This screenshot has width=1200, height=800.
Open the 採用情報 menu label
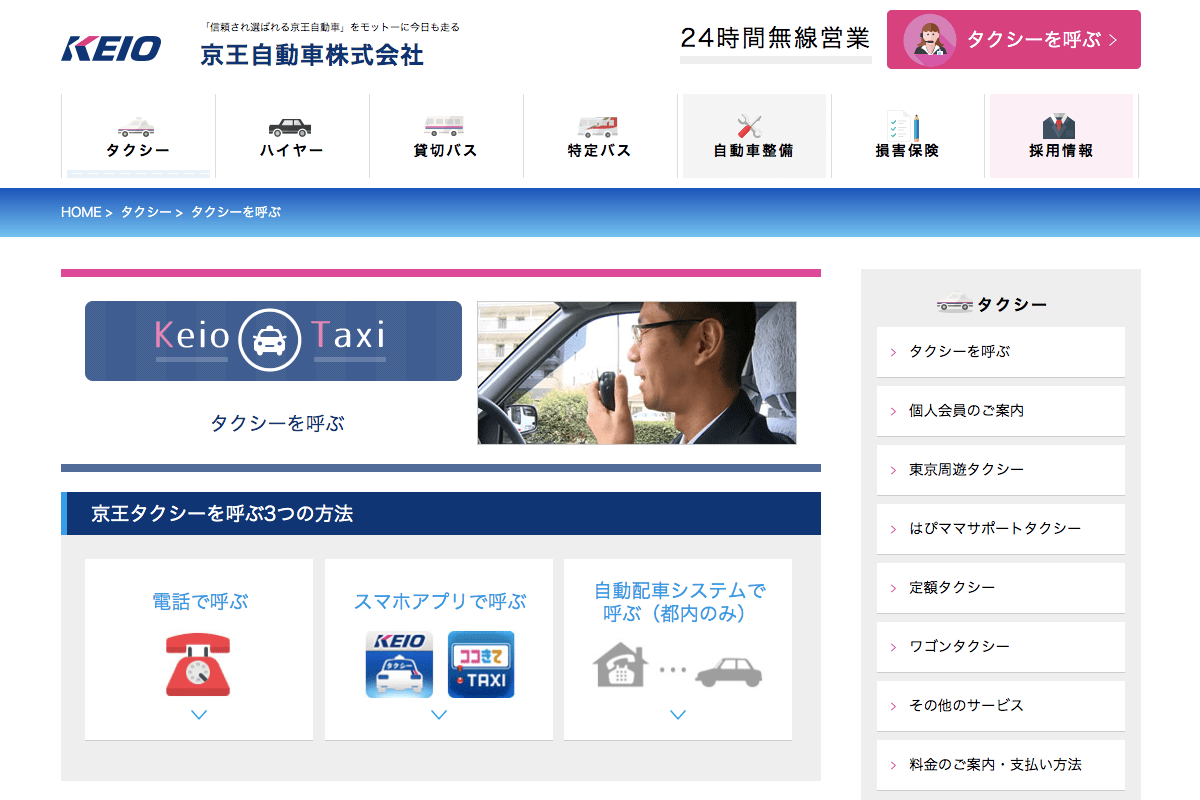click(1061, 151)
